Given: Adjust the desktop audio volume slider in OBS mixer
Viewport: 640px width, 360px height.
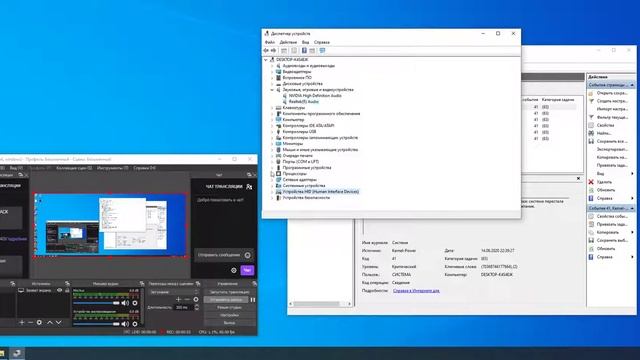Looking at the screenshot, I should [96, 324].
